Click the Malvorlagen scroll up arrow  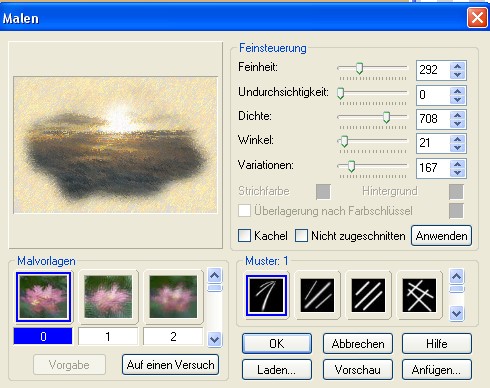(214, 275)
